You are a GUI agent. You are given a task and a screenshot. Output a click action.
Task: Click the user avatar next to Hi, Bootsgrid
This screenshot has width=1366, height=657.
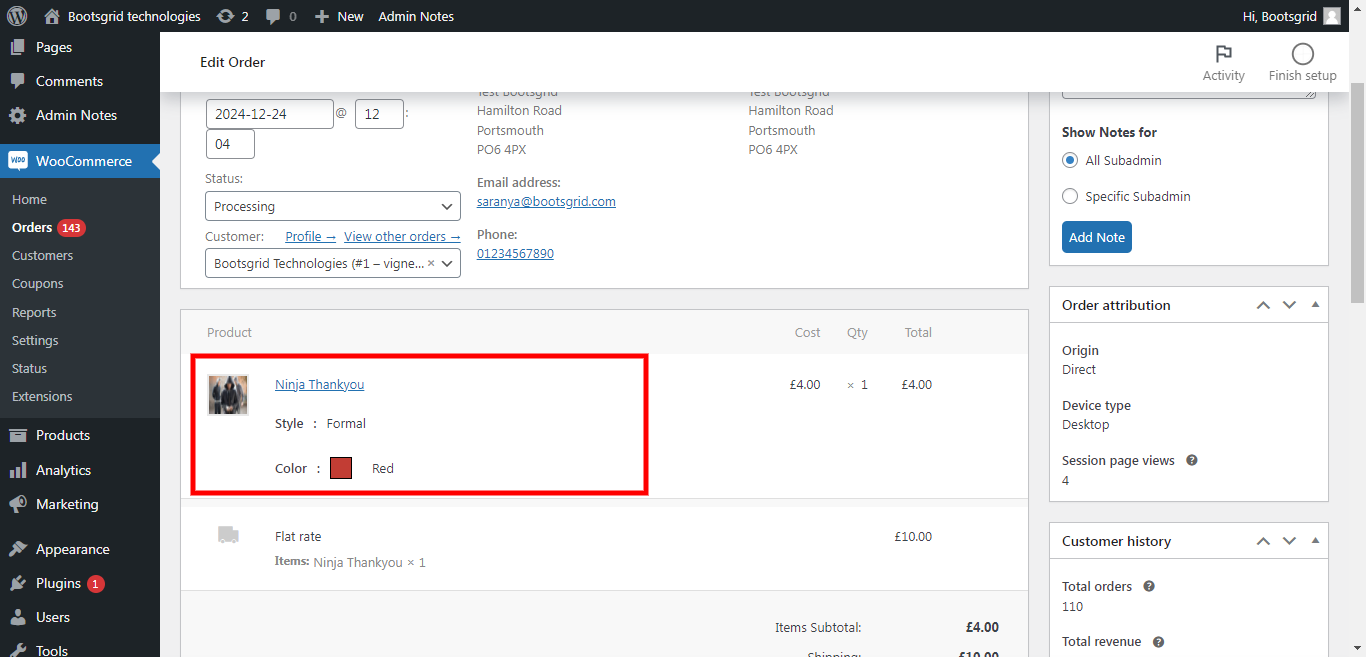point(1331,16)
